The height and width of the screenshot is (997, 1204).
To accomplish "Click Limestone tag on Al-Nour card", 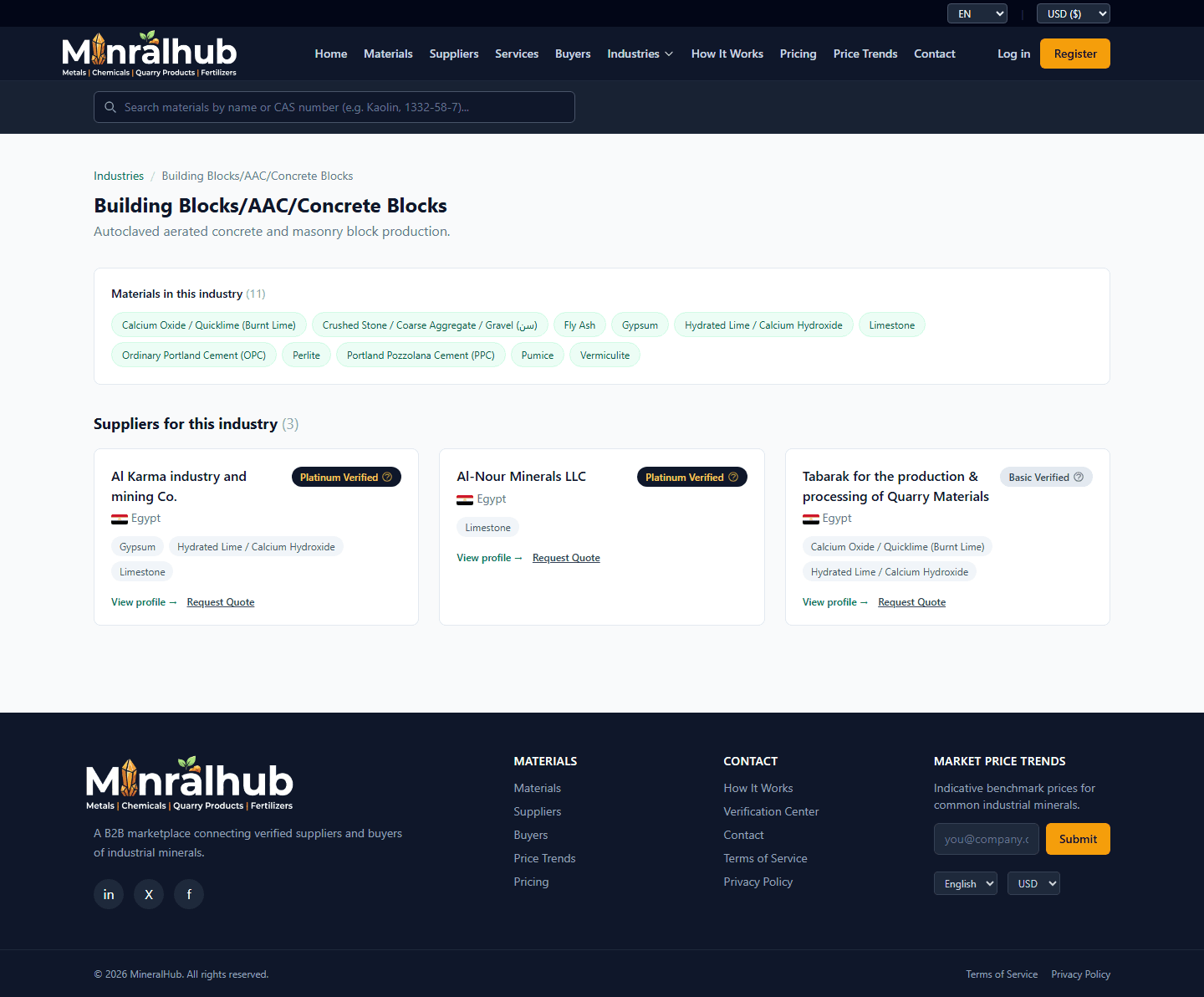I will tap(487, 528).
